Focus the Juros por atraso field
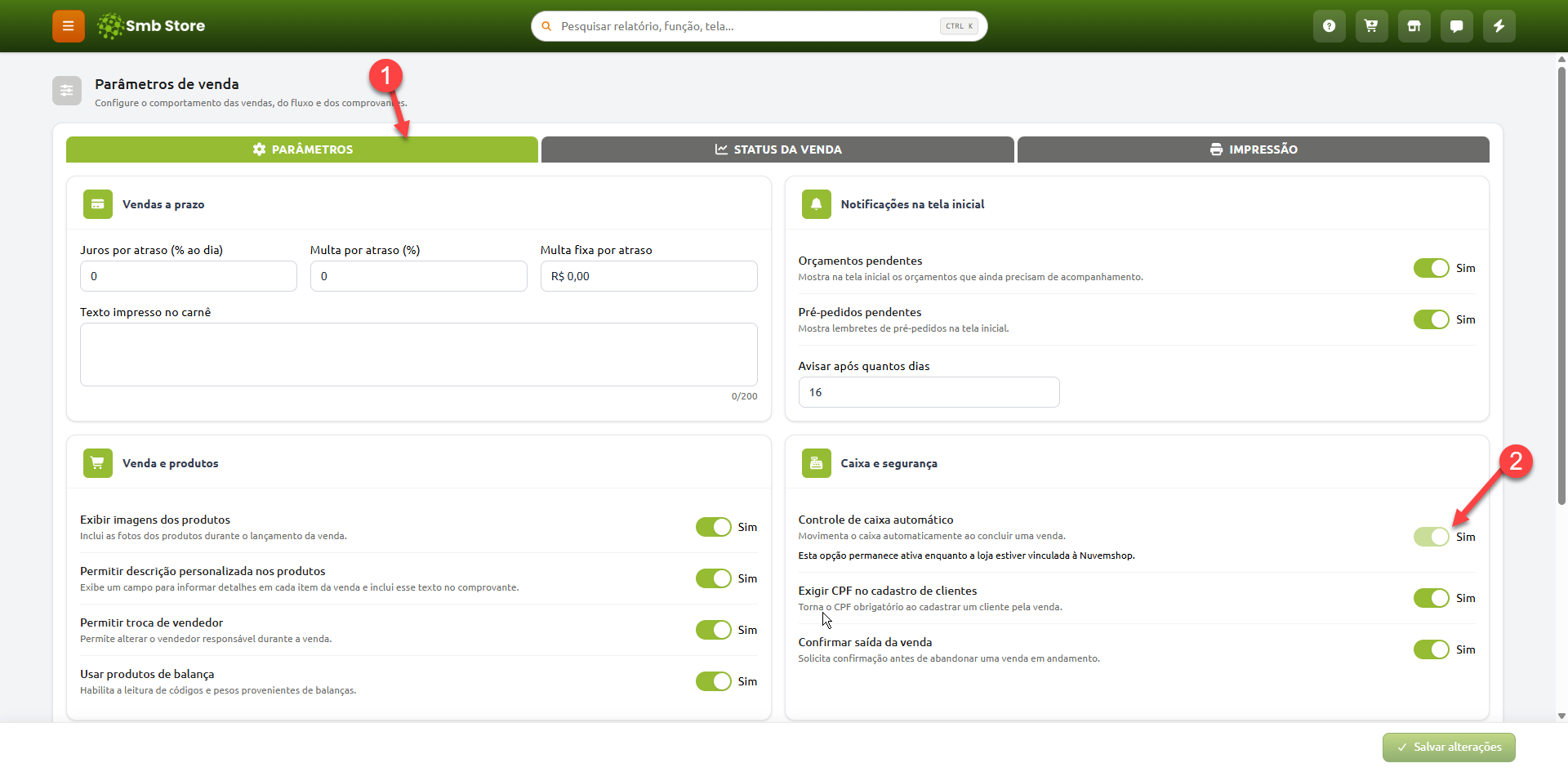Screen dimensions: 1568x772 pyautogui.click(x=189, y=276)
